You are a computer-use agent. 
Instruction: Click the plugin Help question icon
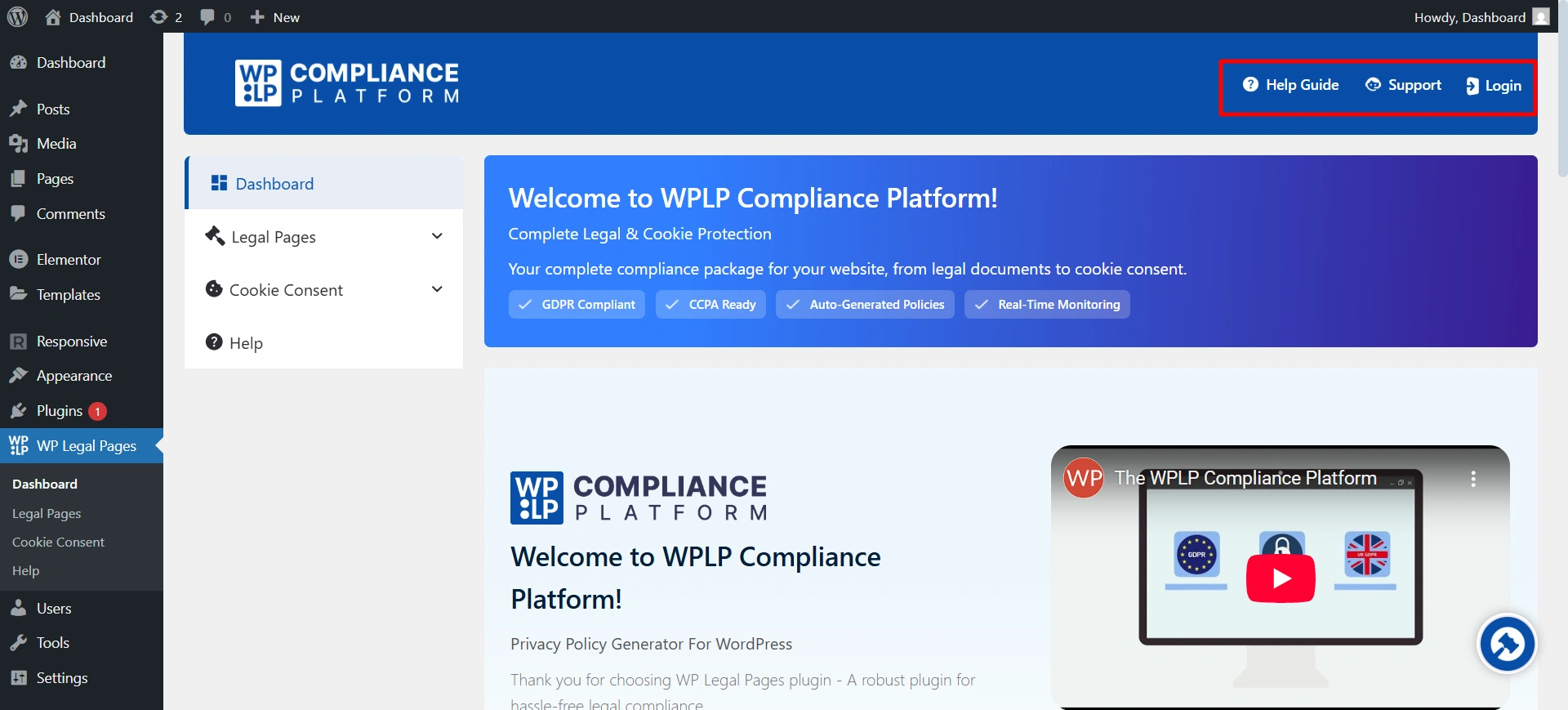point(214,342)
